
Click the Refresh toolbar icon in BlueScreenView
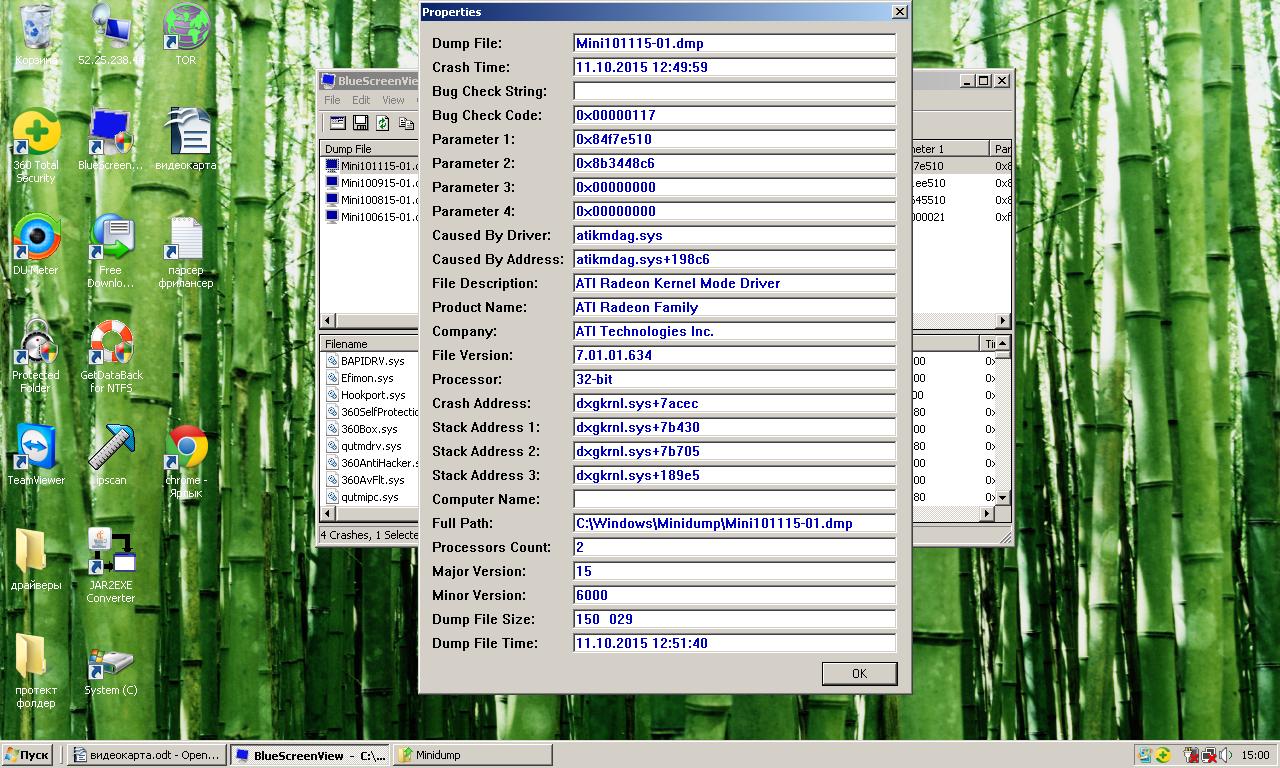(x=383, y=123)
